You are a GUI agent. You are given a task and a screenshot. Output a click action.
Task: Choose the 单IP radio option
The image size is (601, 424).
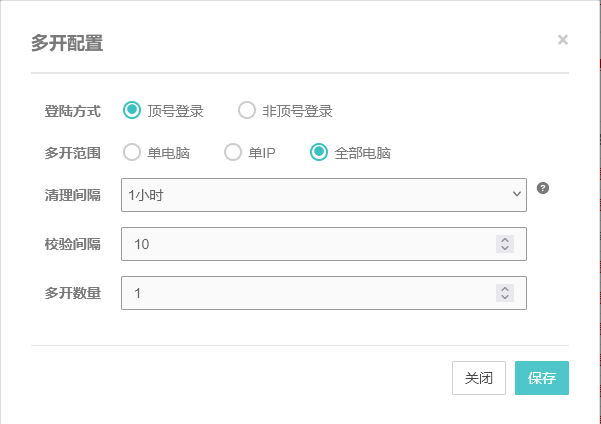(x=232, y=153)
